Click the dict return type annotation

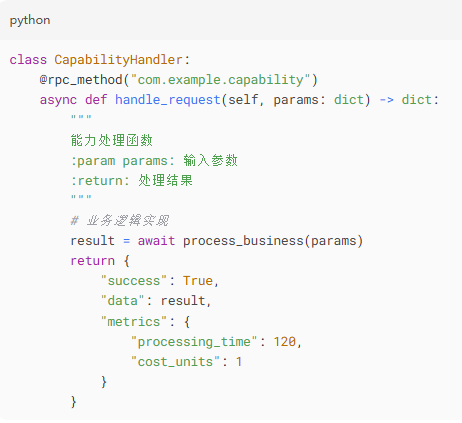click(416, 100)
